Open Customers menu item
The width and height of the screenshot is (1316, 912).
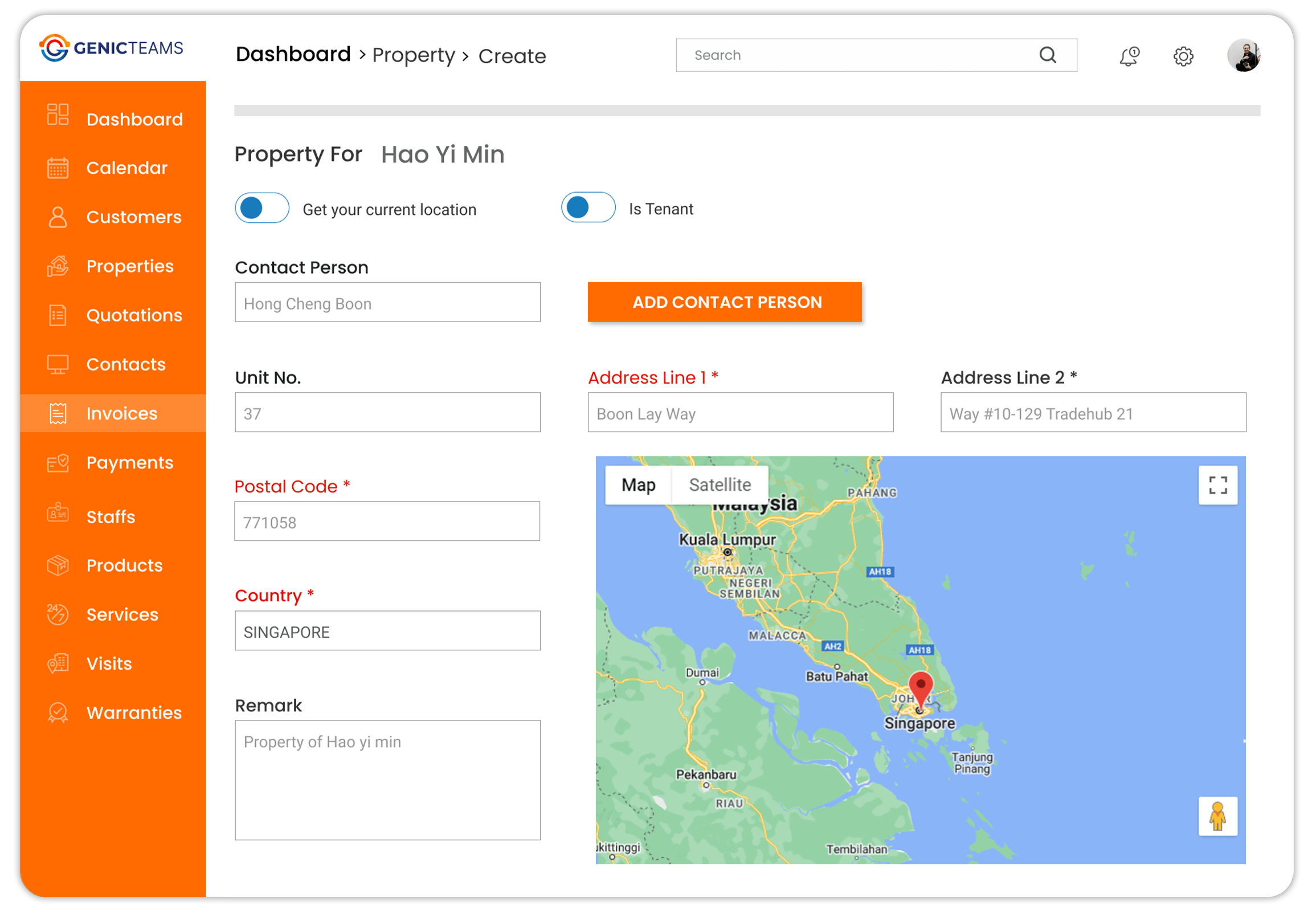113,217
